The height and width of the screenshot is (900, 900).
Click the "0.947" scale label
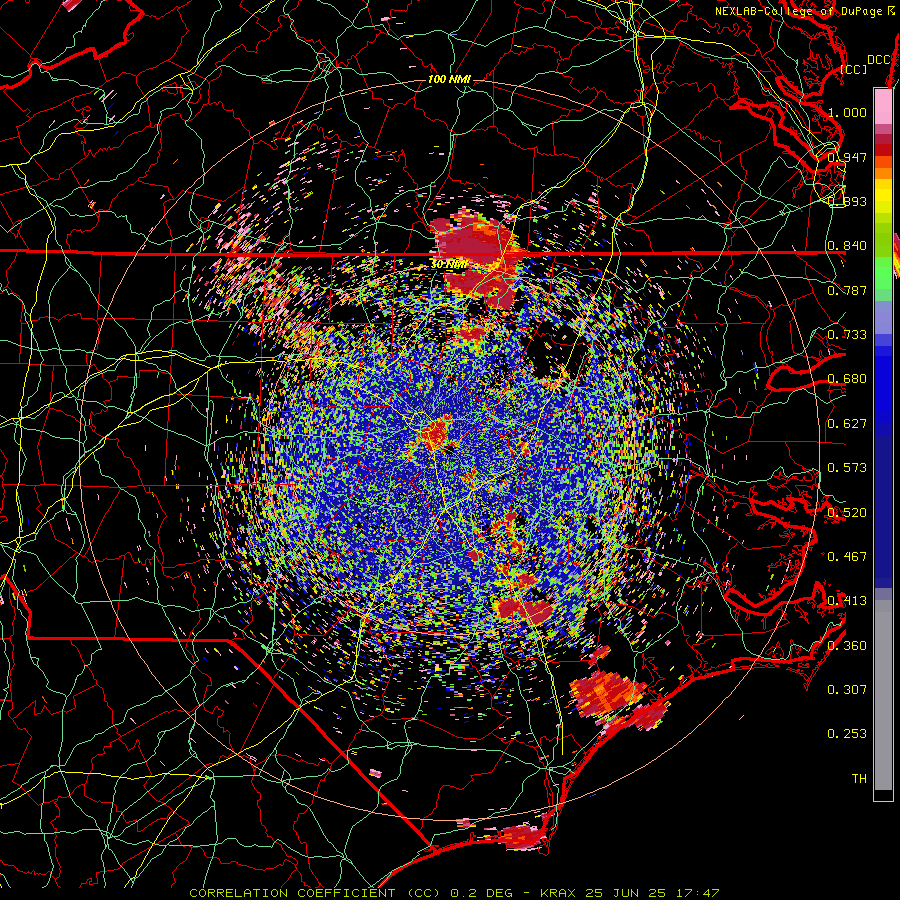pos(847,157)
